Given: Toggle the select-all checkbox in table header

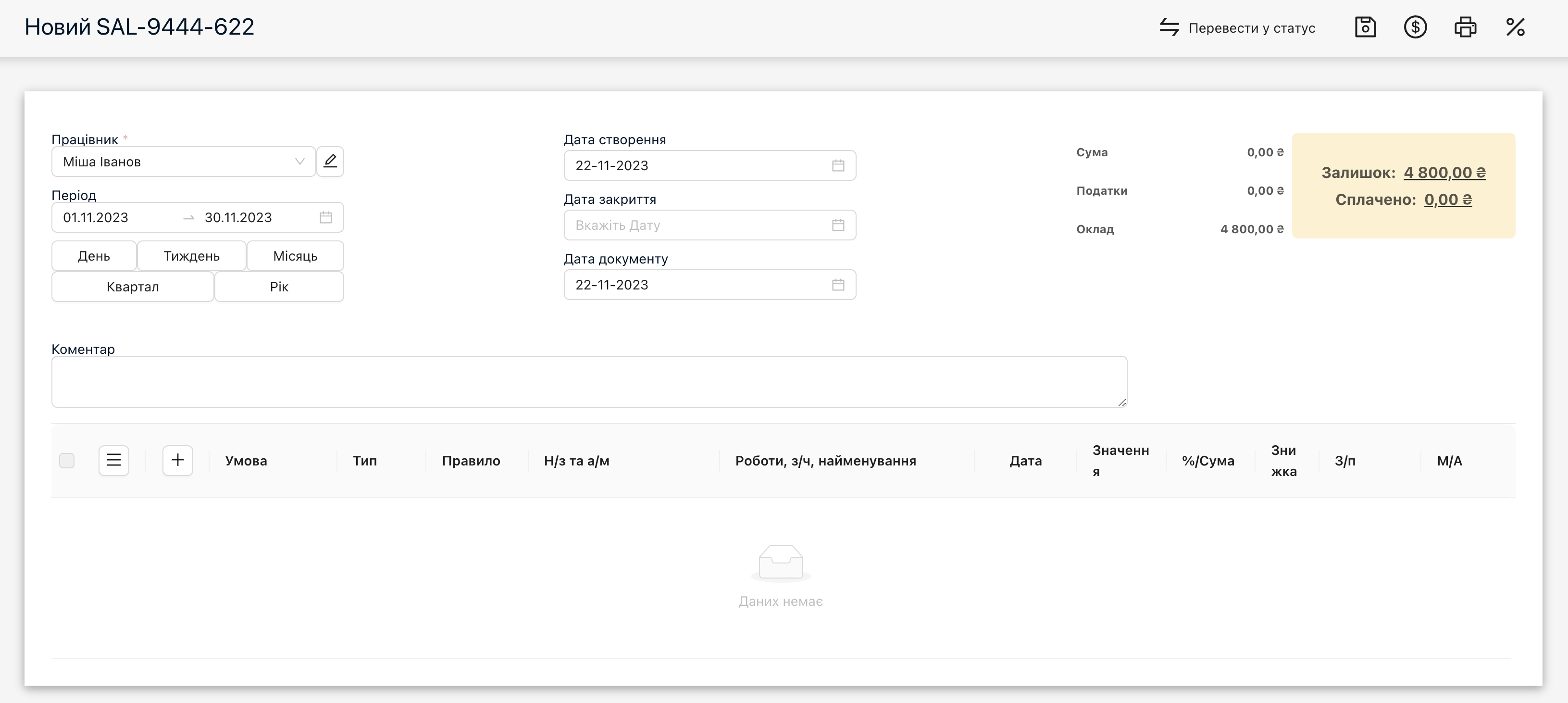Looking at the screenshot, I should 67,461.
